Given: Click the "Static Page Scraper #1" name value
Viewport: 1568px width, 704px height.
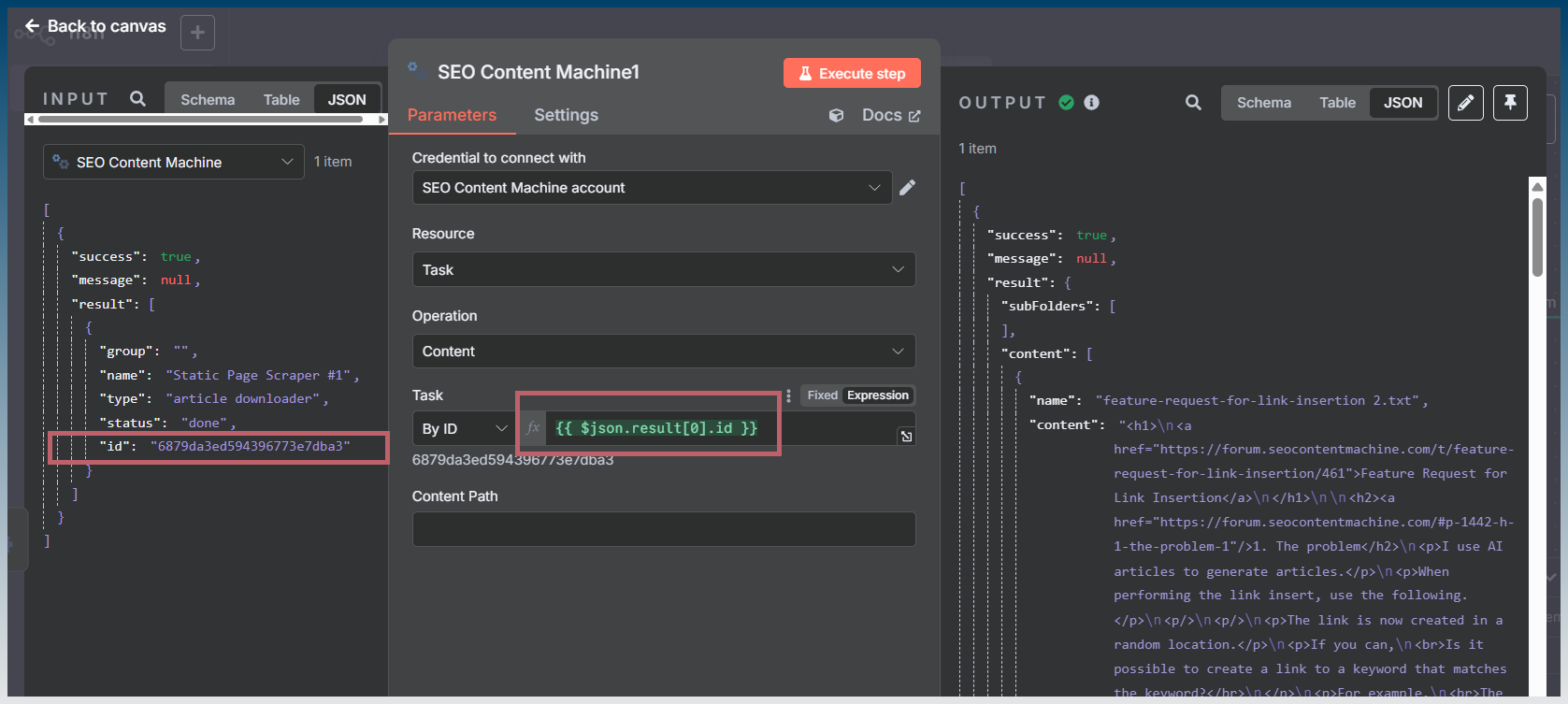Looking at the screenshot, I should (257, 375).
